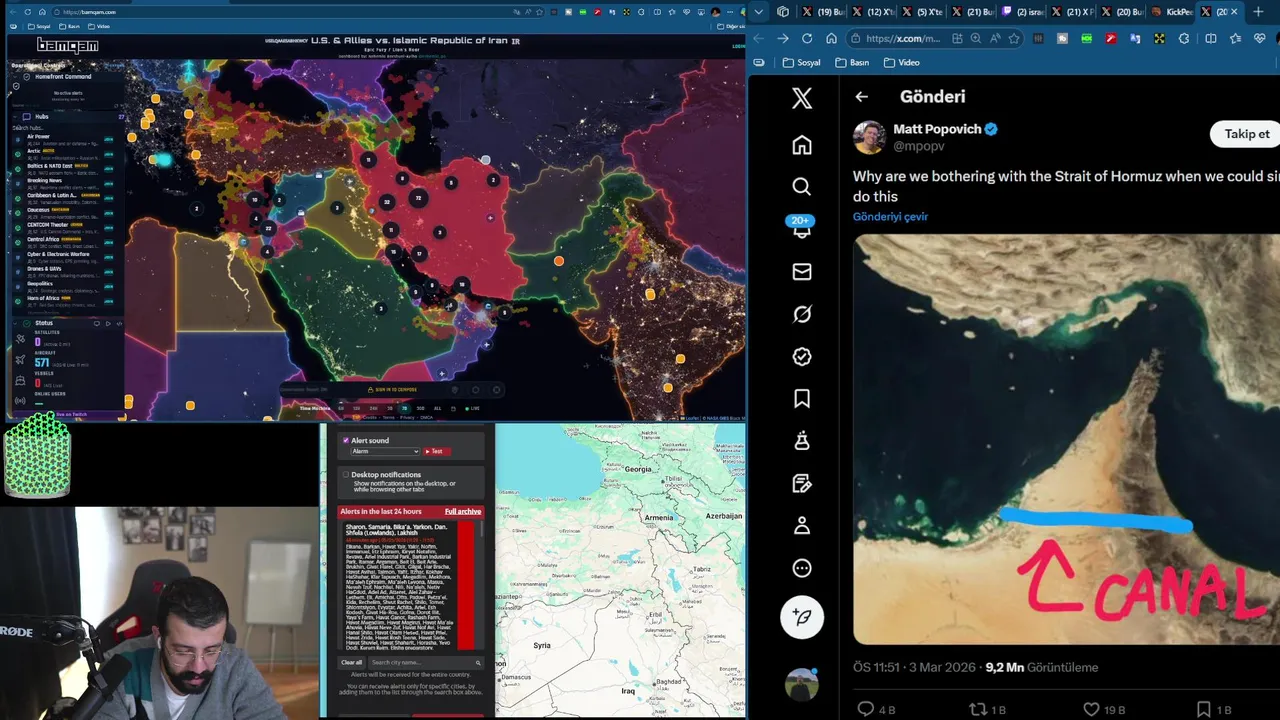Click the magnifier in Search city name field

[478, 663]
